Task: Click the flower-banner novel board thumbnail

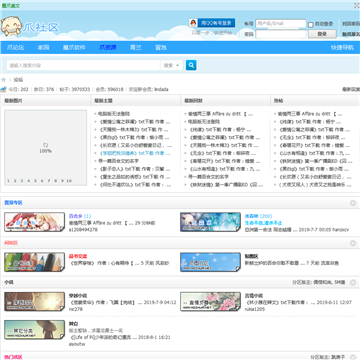Action: 210,302
